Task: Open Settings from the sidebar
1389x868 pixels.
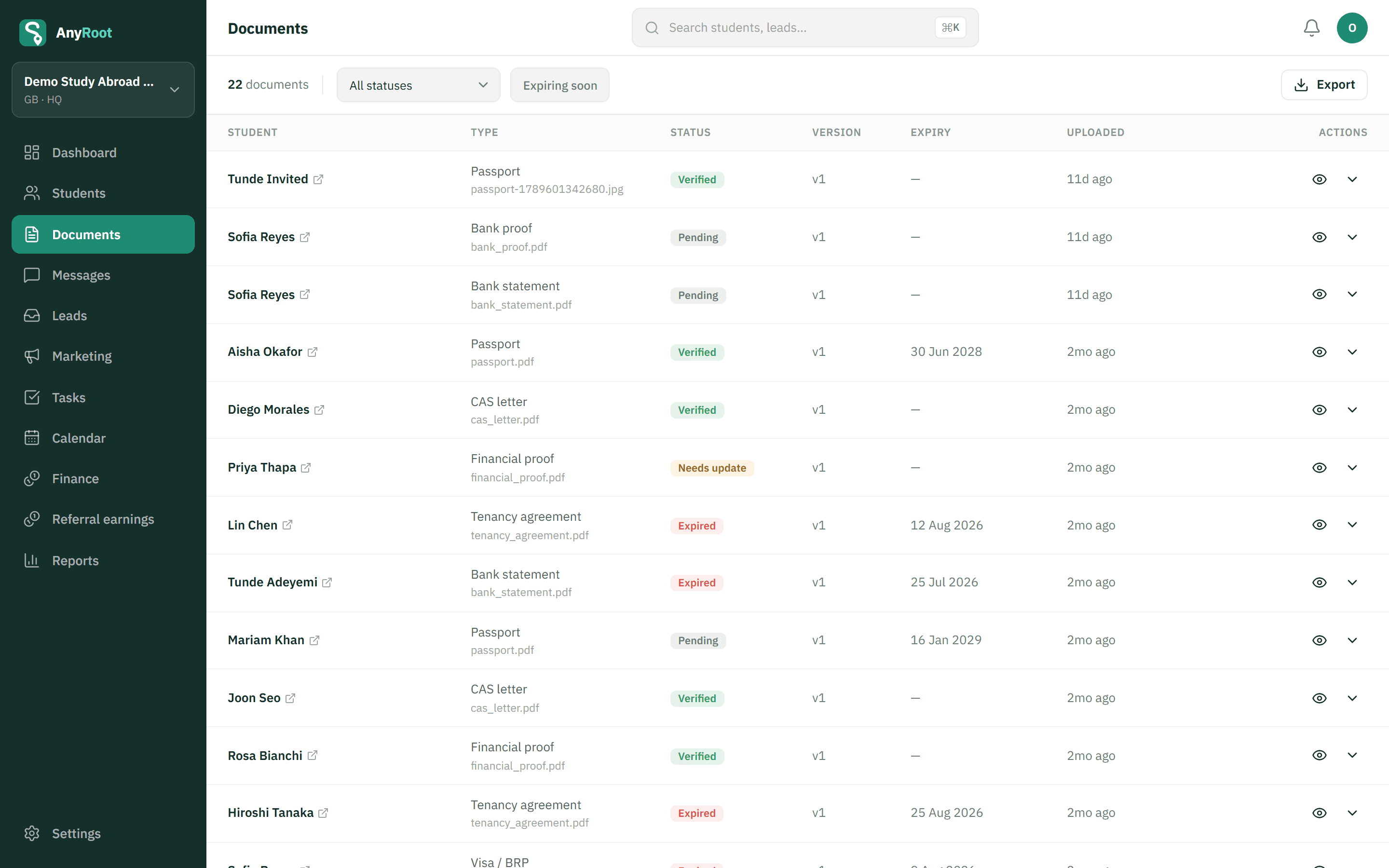Action: click(103, 833)
